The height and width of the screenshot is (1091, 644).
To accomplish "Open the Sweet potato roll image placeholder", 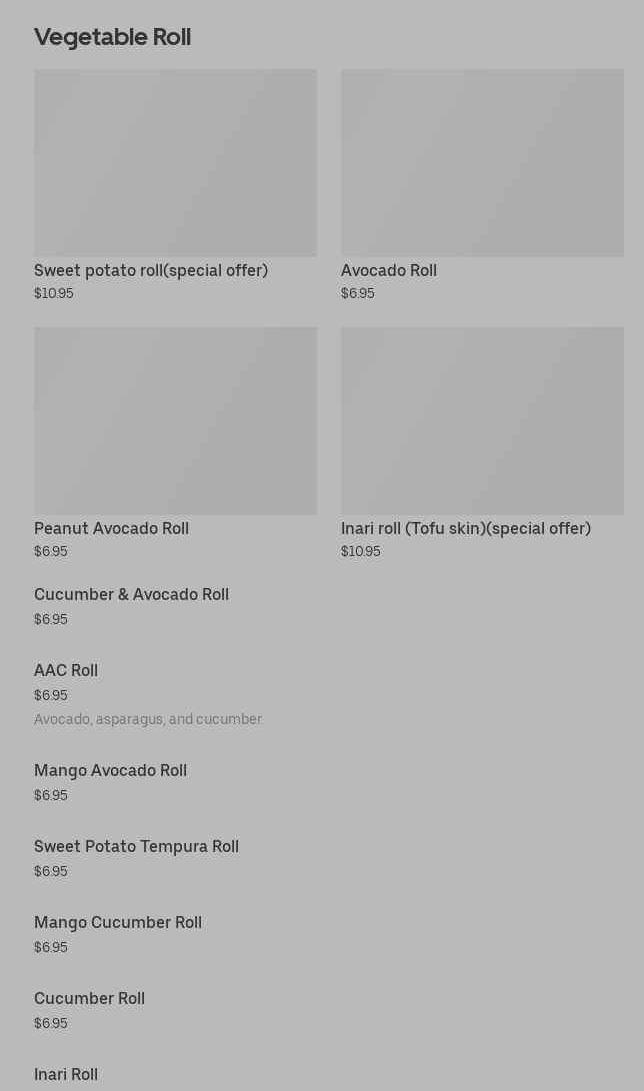I will [x=175, y=162].
